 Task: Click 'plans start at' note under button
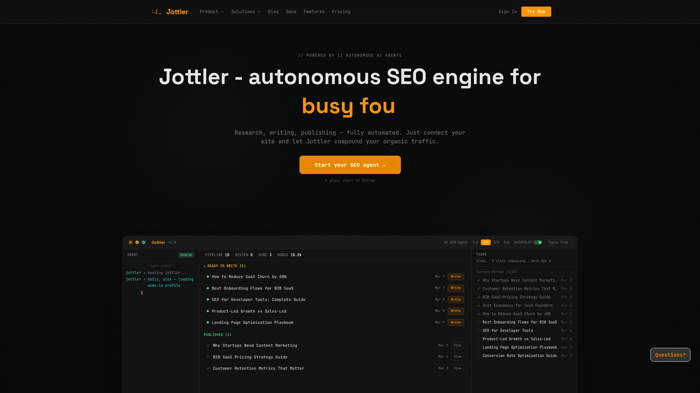[x=350, y=181]
